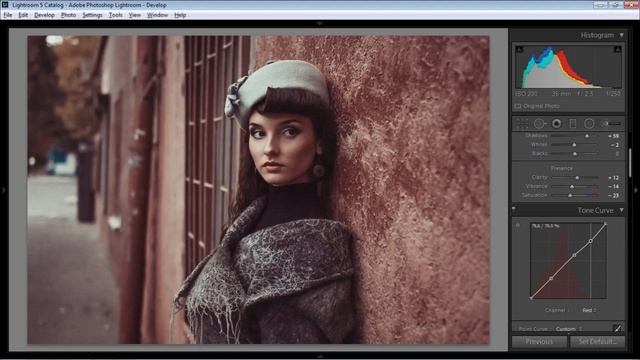The height and width of the screenshot is (360, 640).
Task: Click the Lightroom app icon in title bar
Action: pyautogui.click(x=4, y=5)
